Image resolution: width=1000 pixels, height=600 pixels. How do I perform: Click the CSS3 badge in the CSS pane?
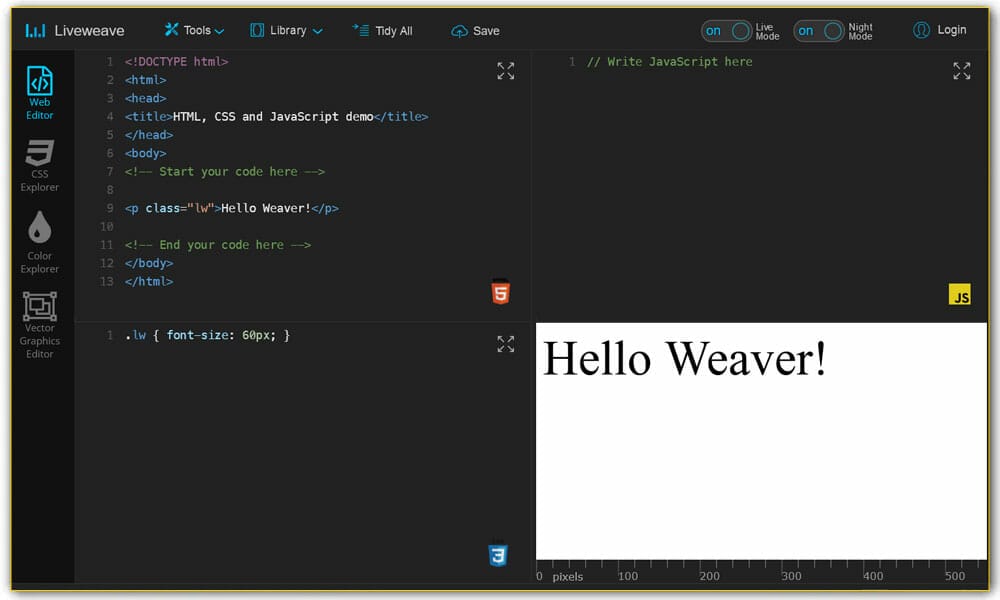pyautogui.click(x=500, y=556)
